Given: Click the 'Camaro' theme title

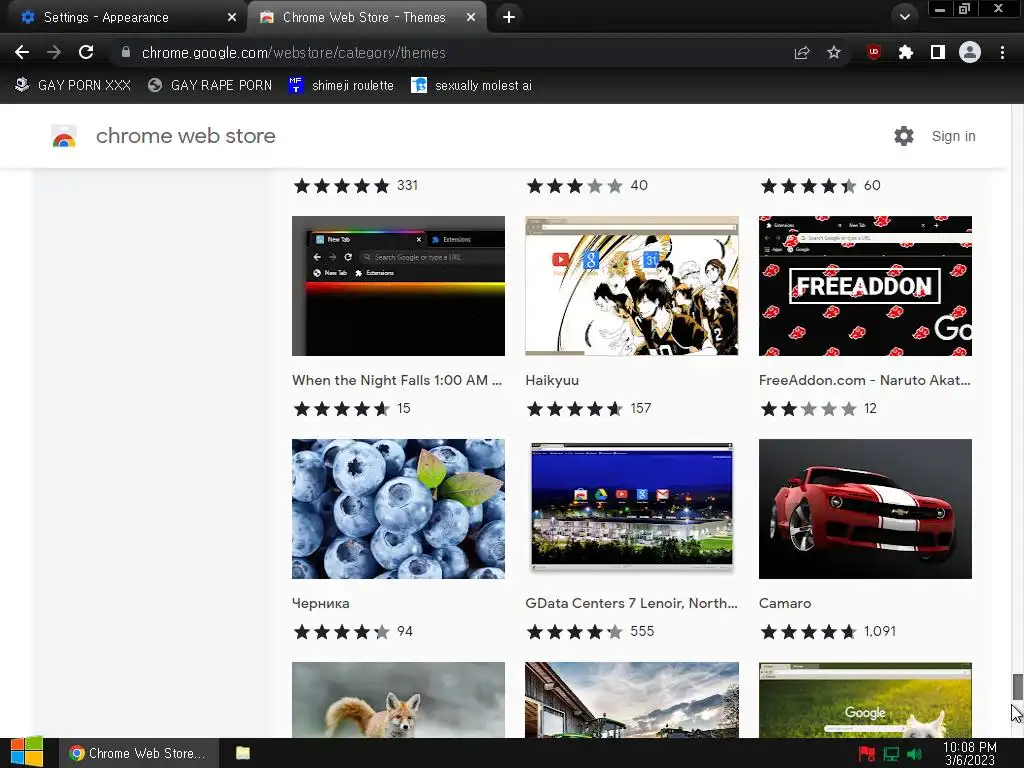Looking at the screenshot, I should tap(785, 603).
